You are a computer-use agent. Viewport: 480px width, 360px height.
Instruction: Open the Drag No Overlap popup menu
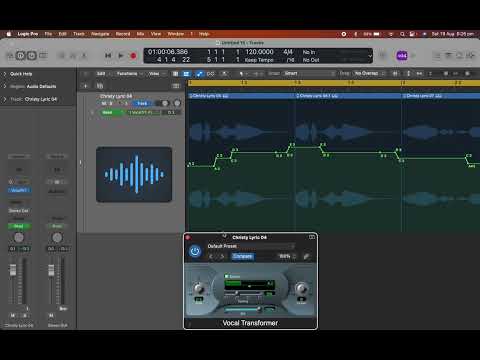pyautogui.click(x=369, y=73)
